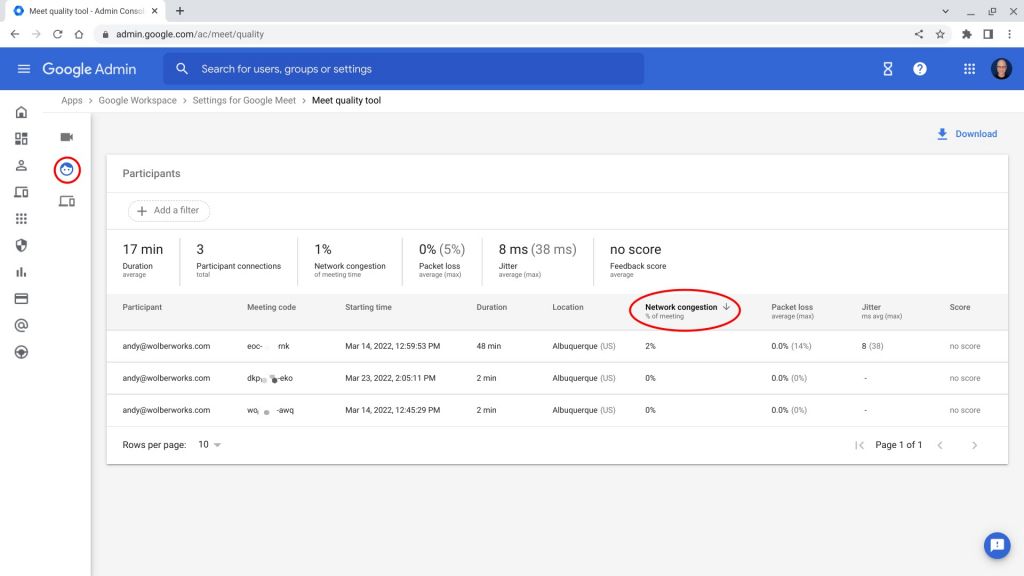
Task: Open pending tasks via the hourglass icon
Action: 886,69
